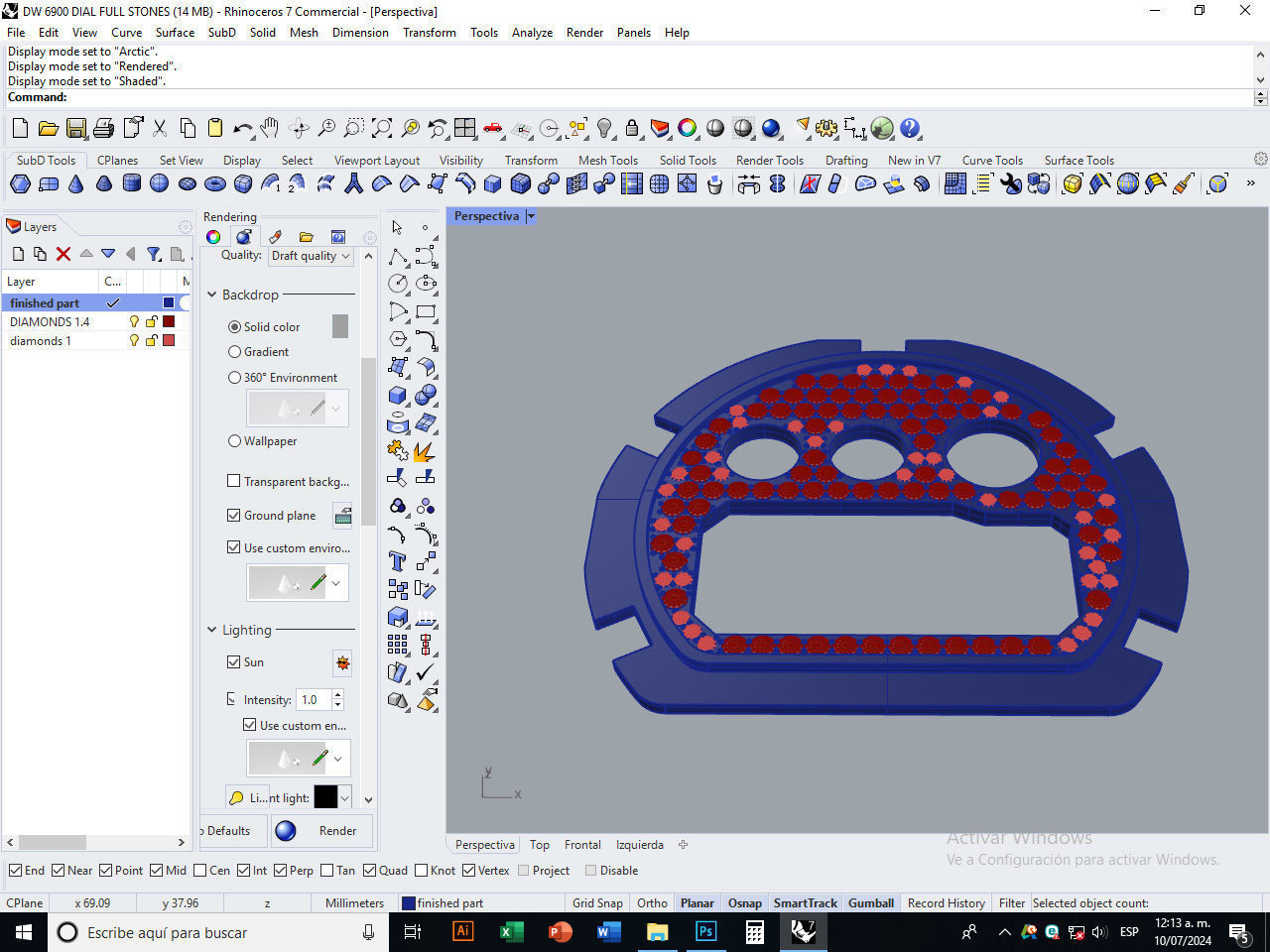
Task: Click the blue Render sphere icon
Action: (772, 128)
